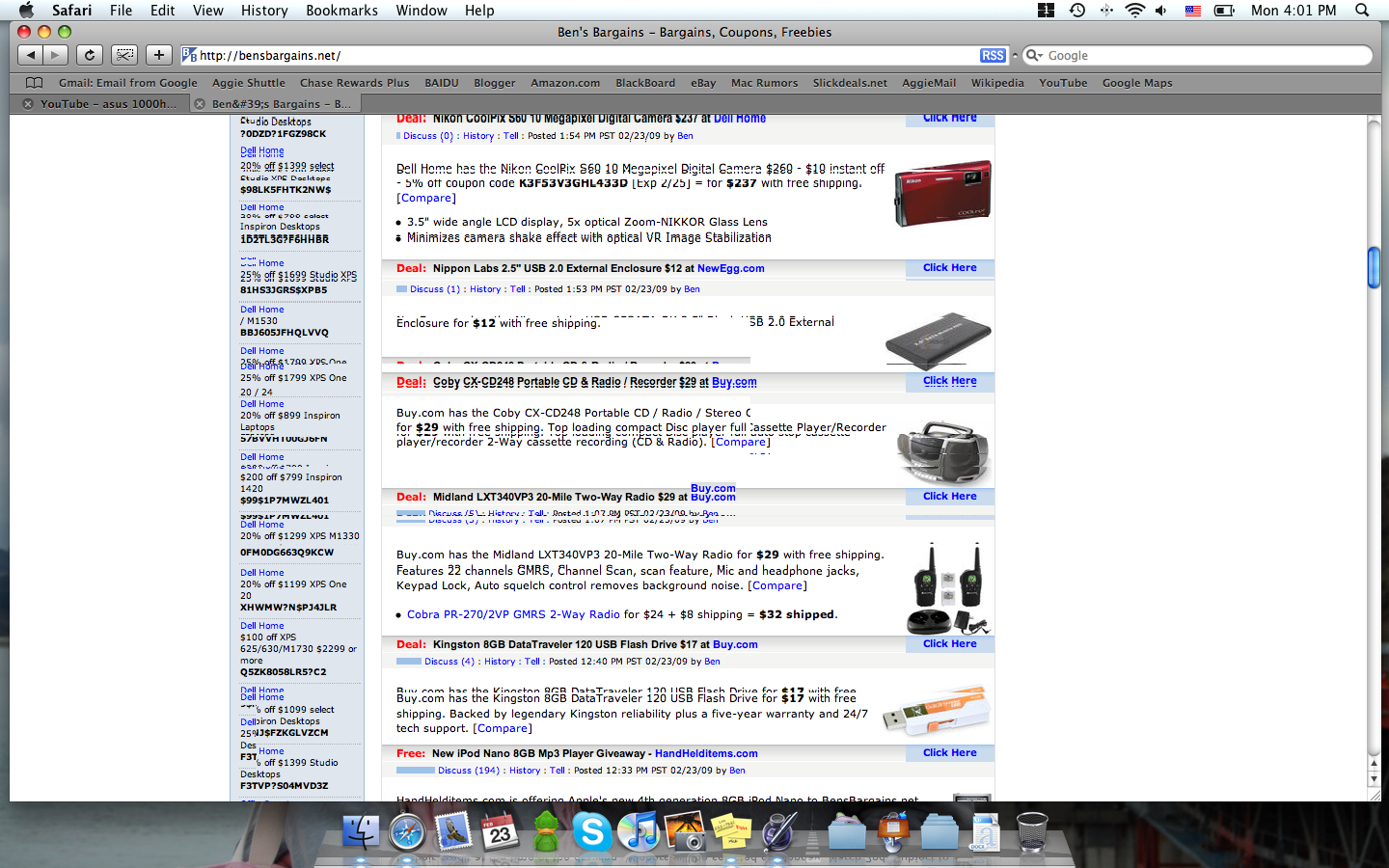Open the Window menu

(x=422, y=10)
